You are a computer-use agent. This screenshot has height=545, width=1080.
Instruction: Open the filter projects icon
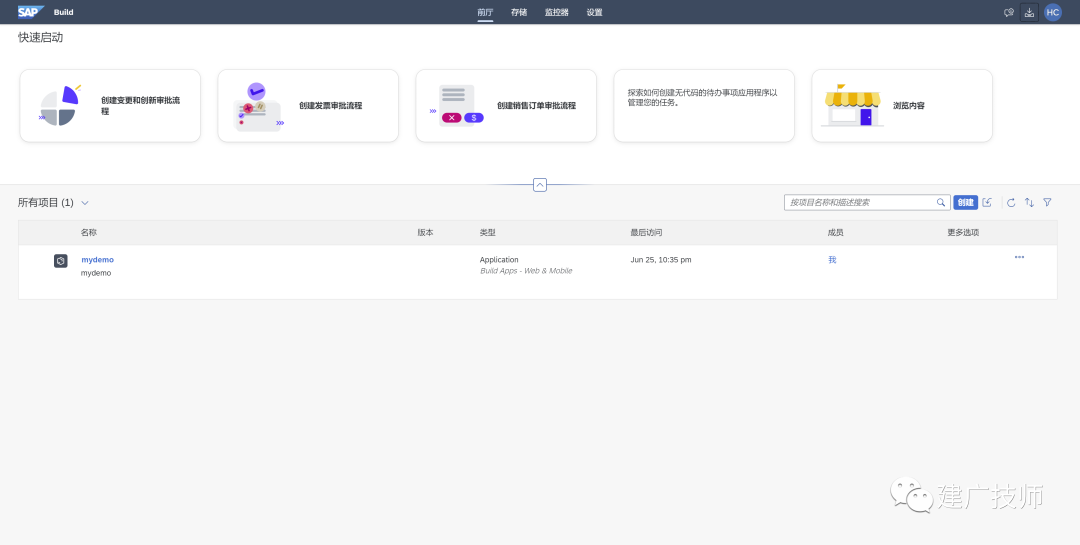pos(1047,203)
